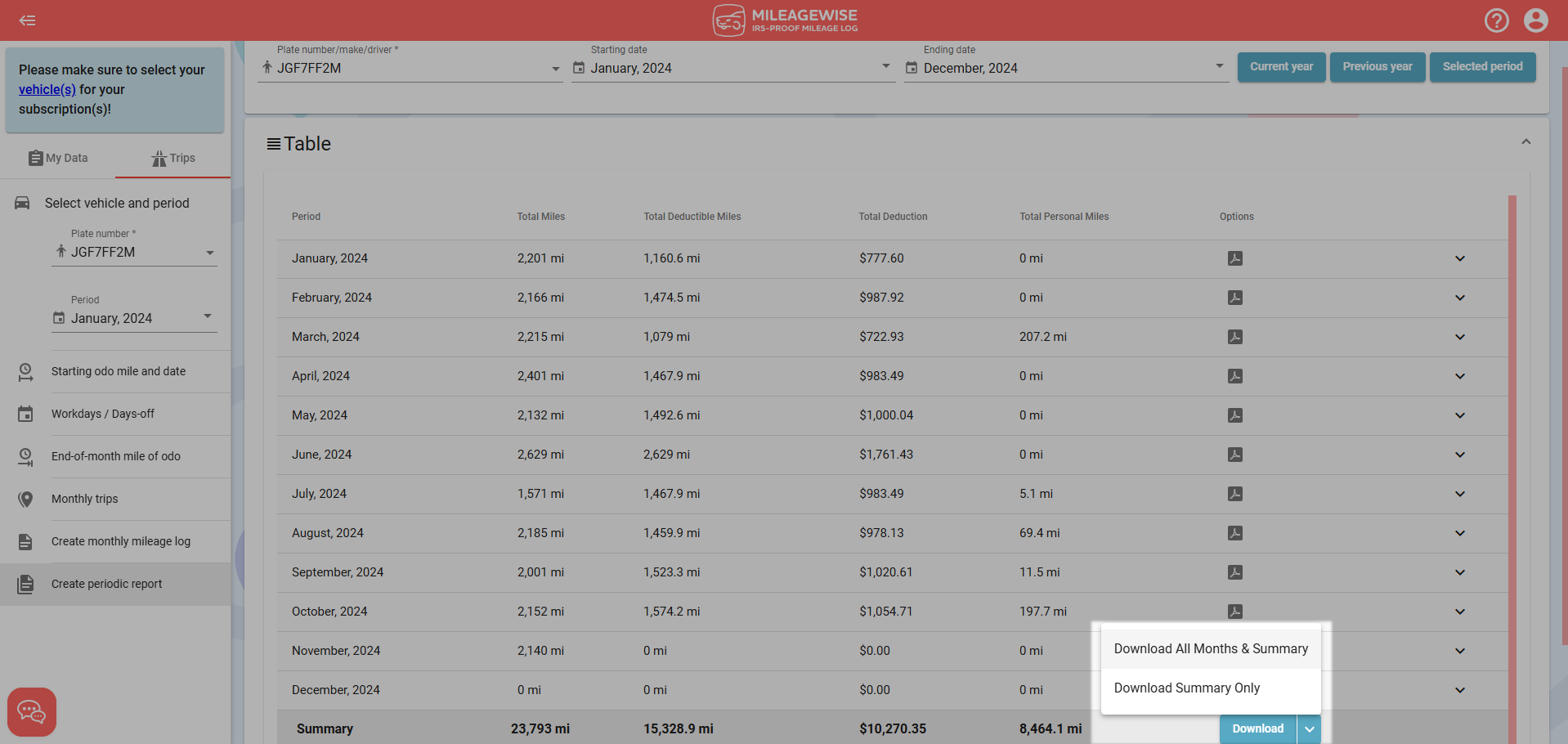Download the January, 2024 PDF report
Image resolution: width=1568 pixels, height=744 pixels.
[x=1234, y=258]
